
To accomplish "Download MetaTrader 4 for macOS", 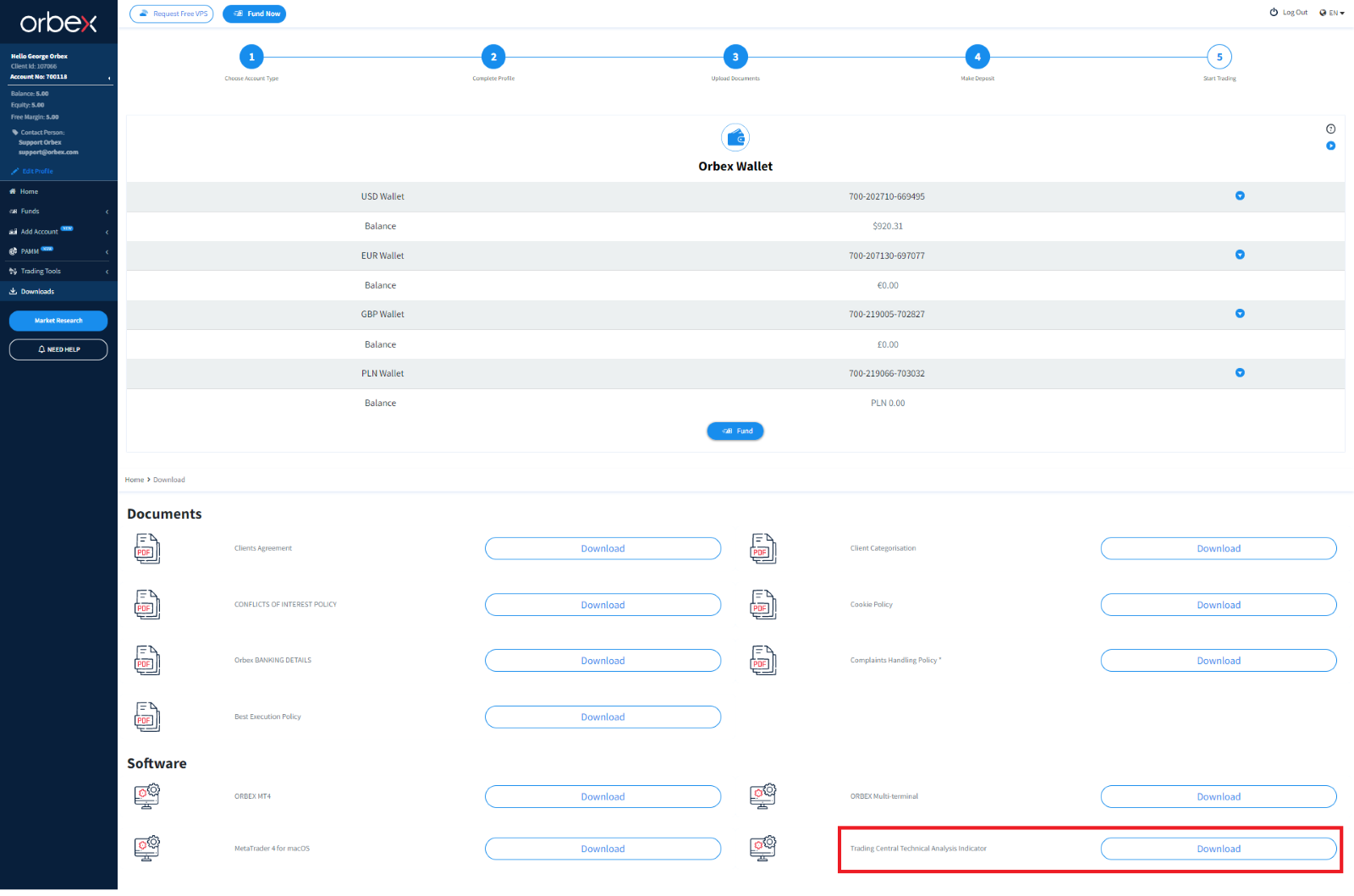I will point(603,849).
